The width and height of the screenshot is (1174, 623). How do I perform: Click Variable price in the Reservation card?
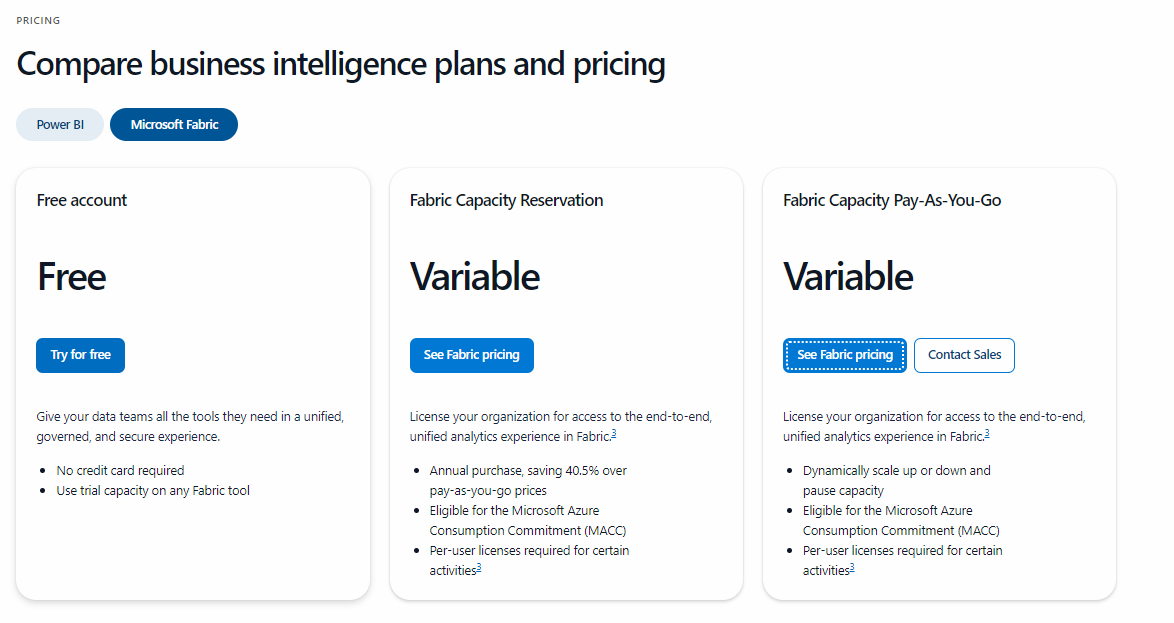(x=475, y=277)
